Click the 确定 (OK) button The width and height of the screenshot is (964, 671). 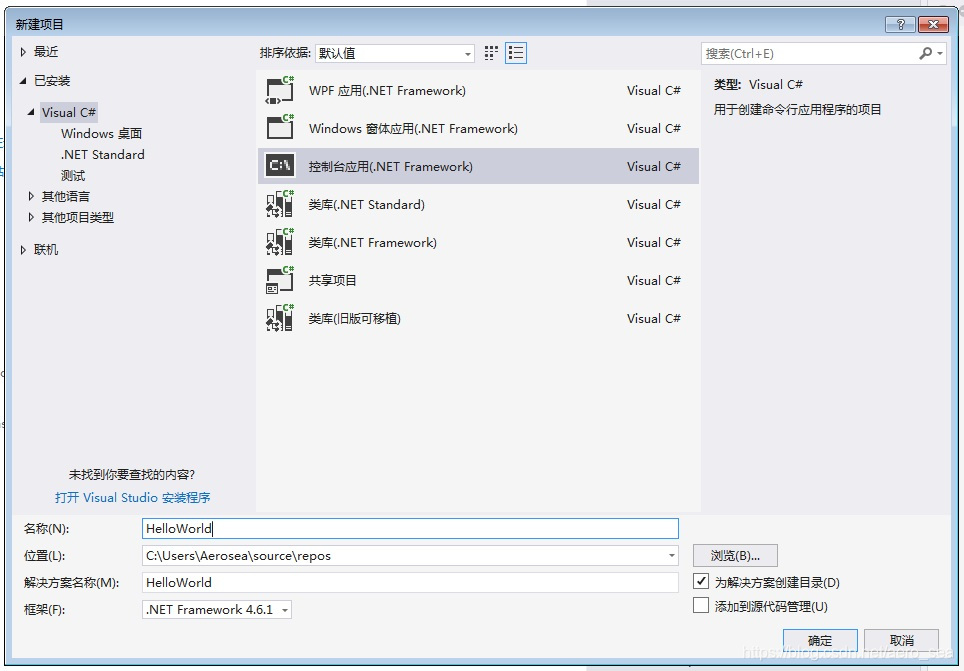click(x=820, y=640)
